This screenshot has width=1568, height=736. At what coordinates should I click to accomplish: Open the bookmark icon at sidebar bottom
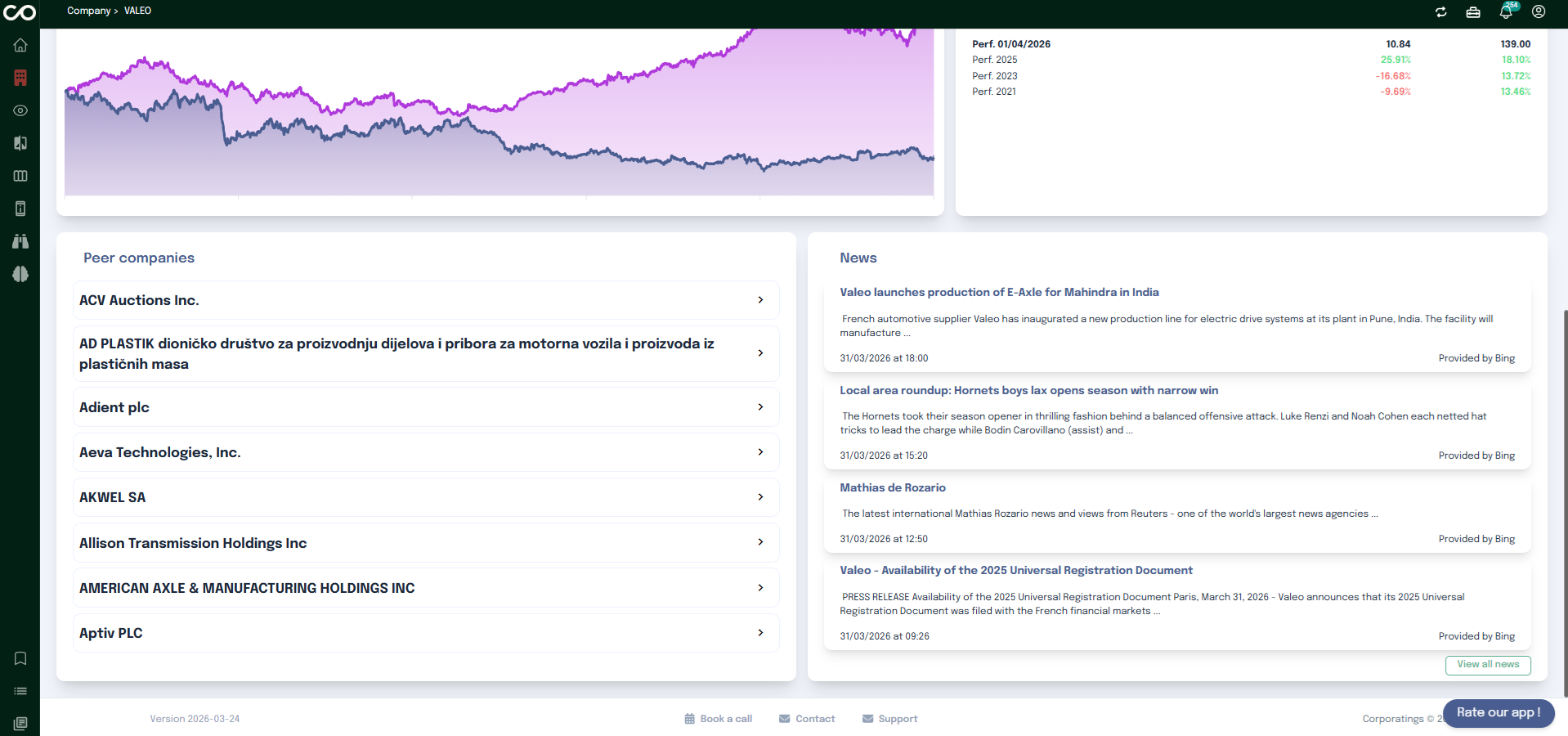coord(20,658)
